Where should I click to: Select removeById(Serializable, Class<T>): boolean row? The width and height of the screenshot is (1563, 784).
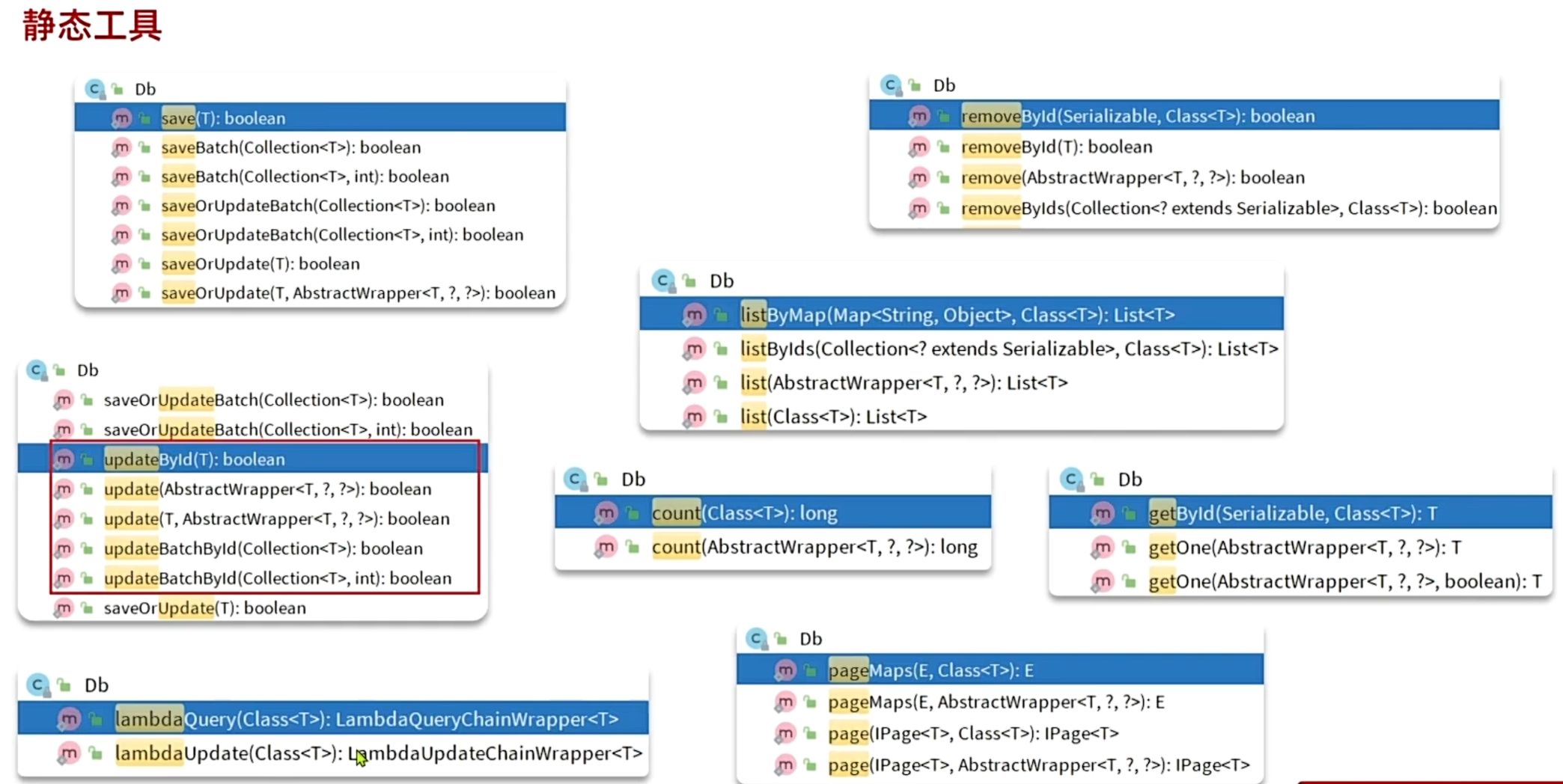pyautogui.click(x=1184, y=116)
